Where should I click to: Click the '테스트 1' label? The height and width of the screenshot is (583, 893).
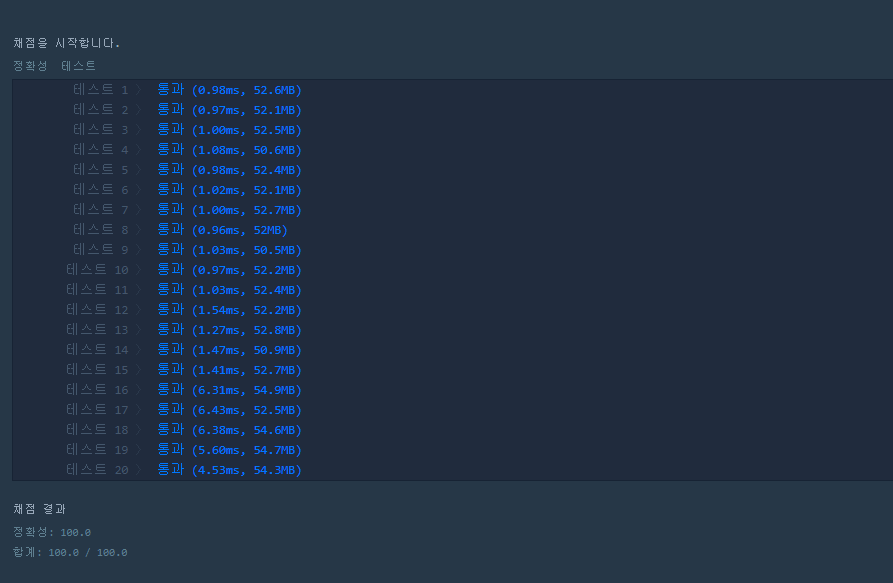pos(101,90)
